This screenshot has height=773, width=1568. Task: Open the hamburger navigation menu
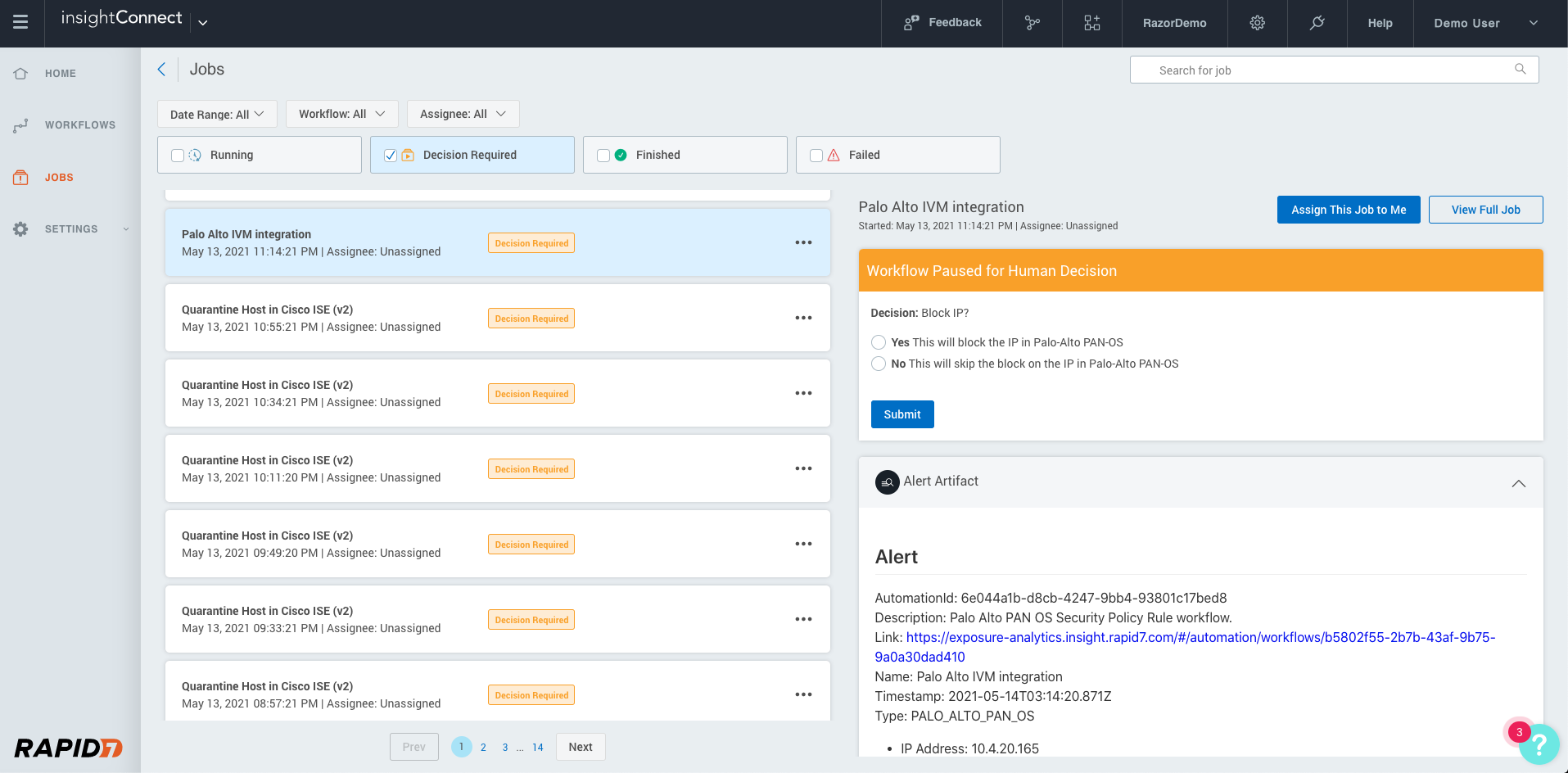click(x=20, y=23)
